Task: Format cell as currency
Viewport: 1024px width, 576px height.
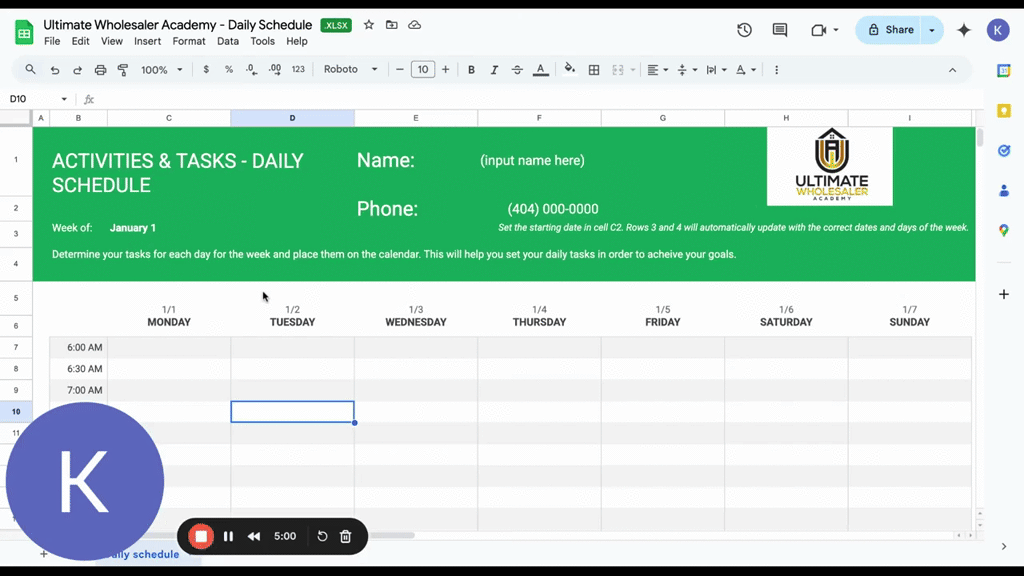Action: tap(206, 69)
